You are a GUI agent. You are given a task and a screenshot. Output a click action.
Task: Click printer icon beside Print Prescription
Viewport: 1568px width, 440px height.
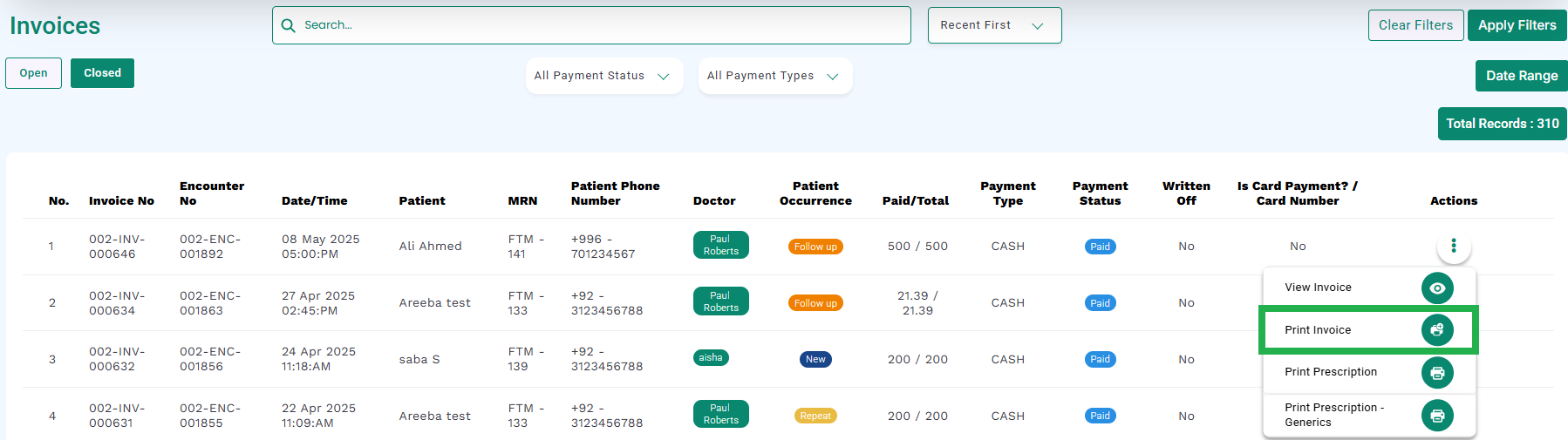1437,373
